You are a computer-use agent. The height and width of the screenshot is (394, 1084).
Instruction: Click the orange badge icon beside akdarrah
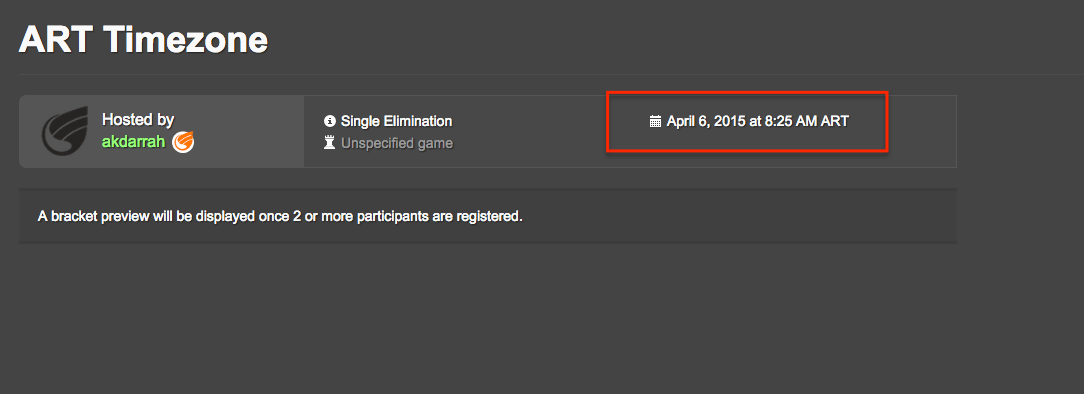coord(183,142)
